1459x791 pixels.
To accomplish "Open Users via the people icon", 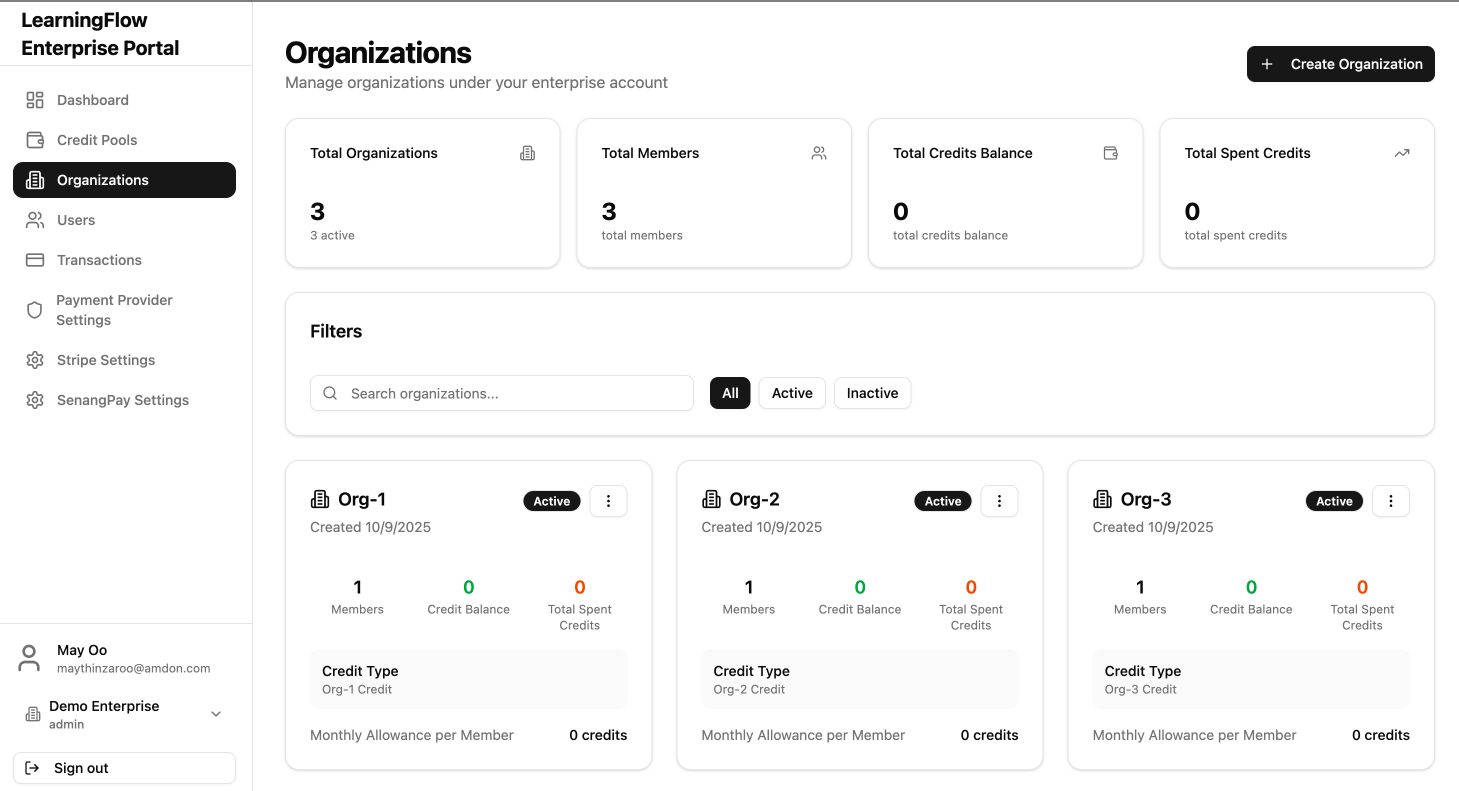I will 37,219.
